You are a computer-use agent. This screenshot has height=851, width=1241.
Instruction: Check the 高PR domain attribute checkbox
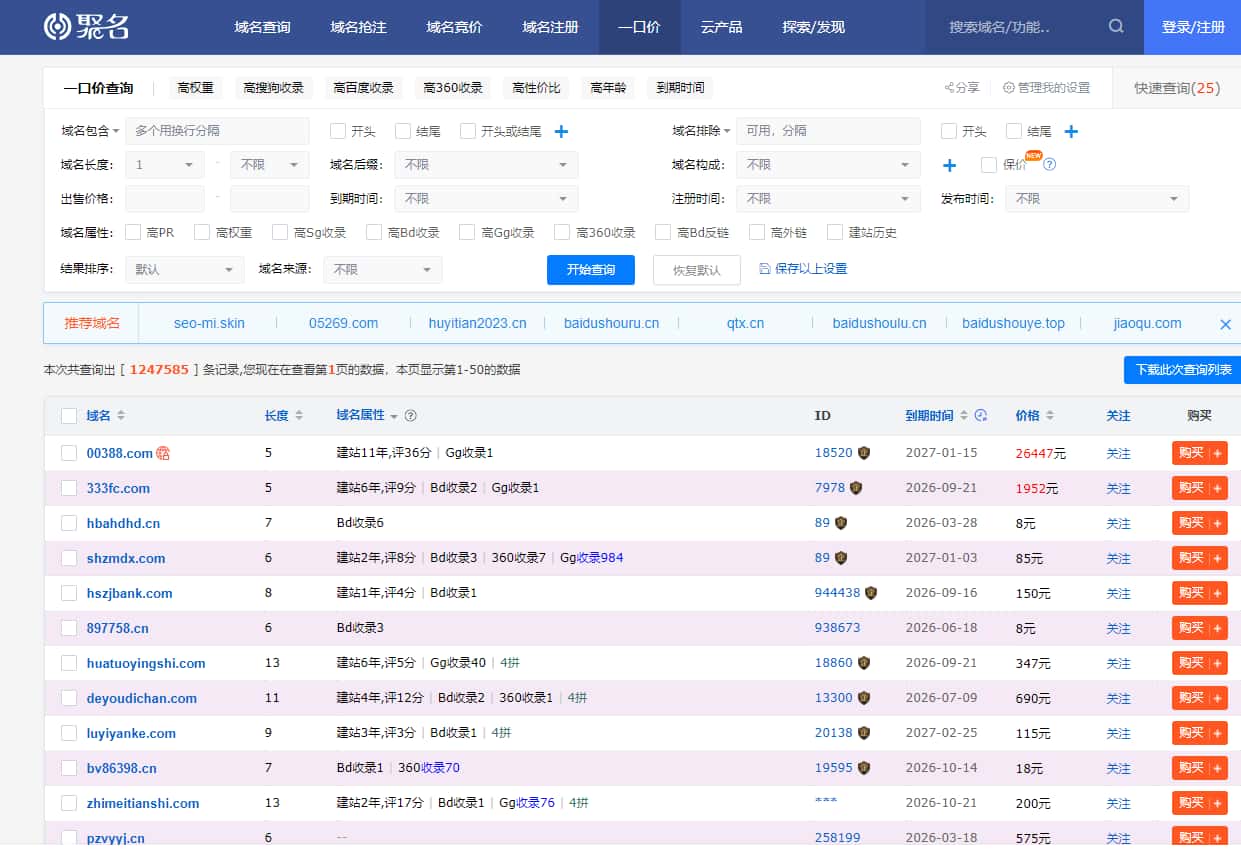[133, 232]
